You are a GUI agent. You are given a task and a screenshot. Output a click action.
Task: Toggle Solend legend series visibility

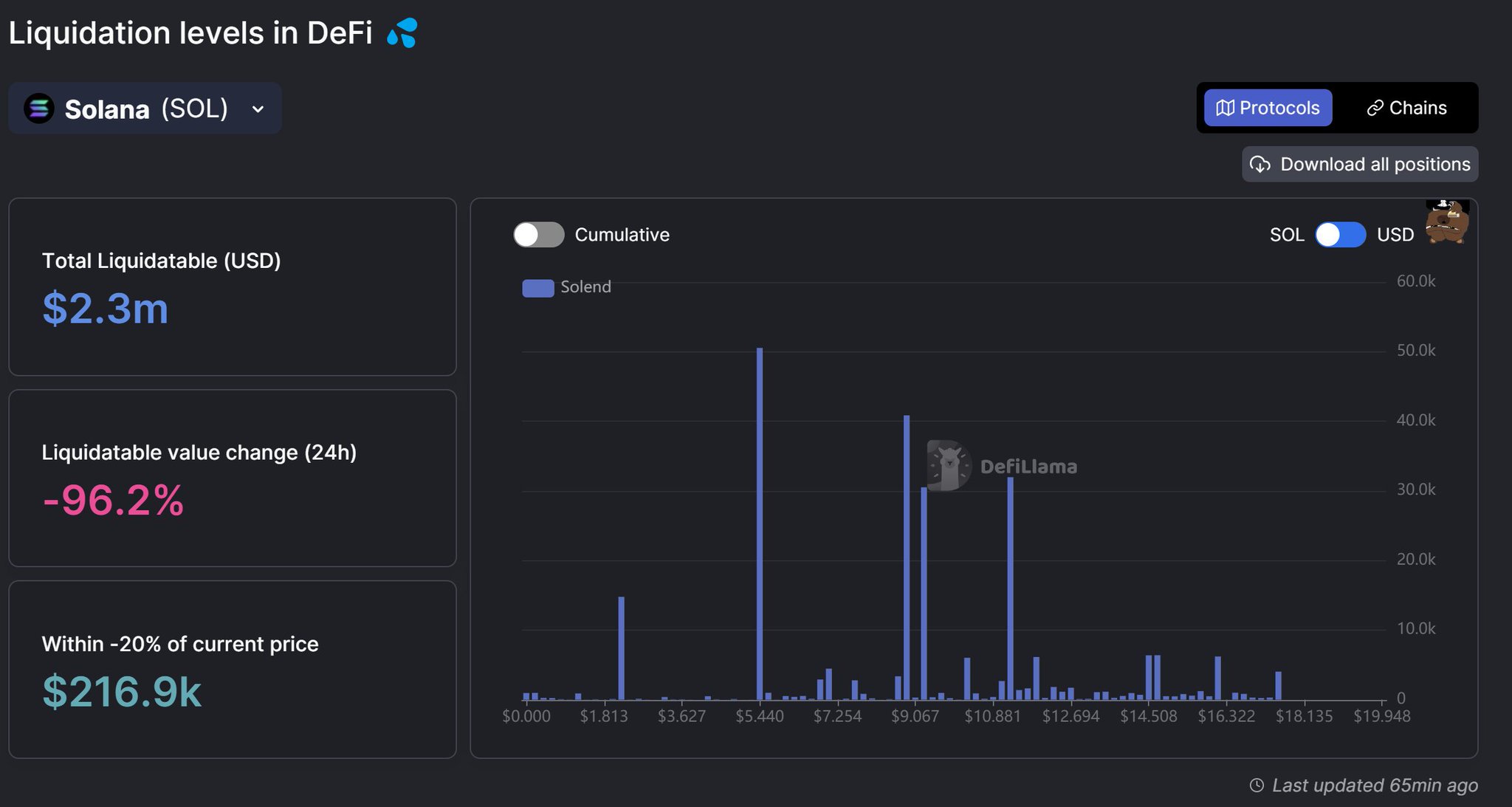click(x=585, y=287)
